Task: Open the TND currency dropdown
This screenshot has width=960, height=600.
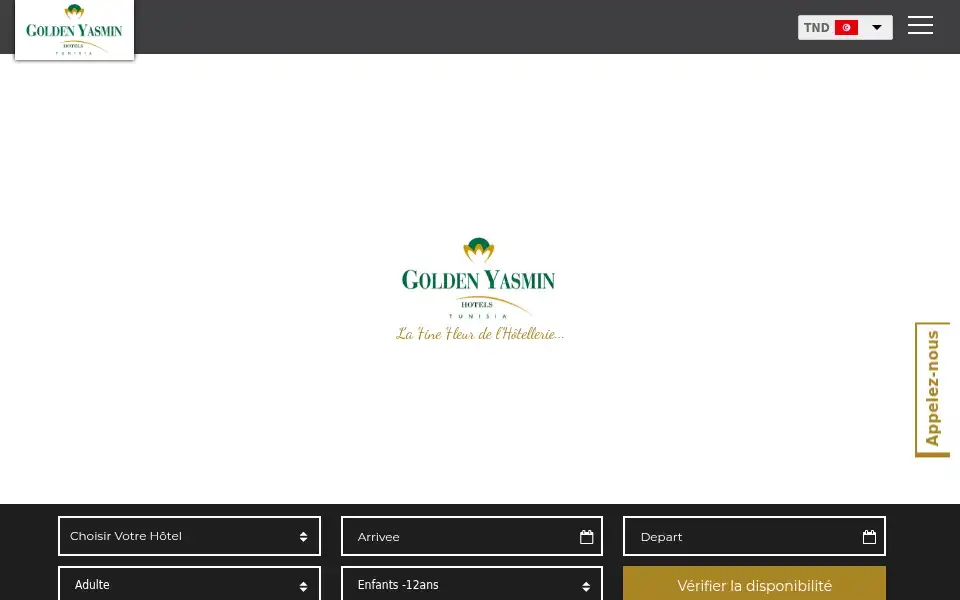Action: click(845, 28)
